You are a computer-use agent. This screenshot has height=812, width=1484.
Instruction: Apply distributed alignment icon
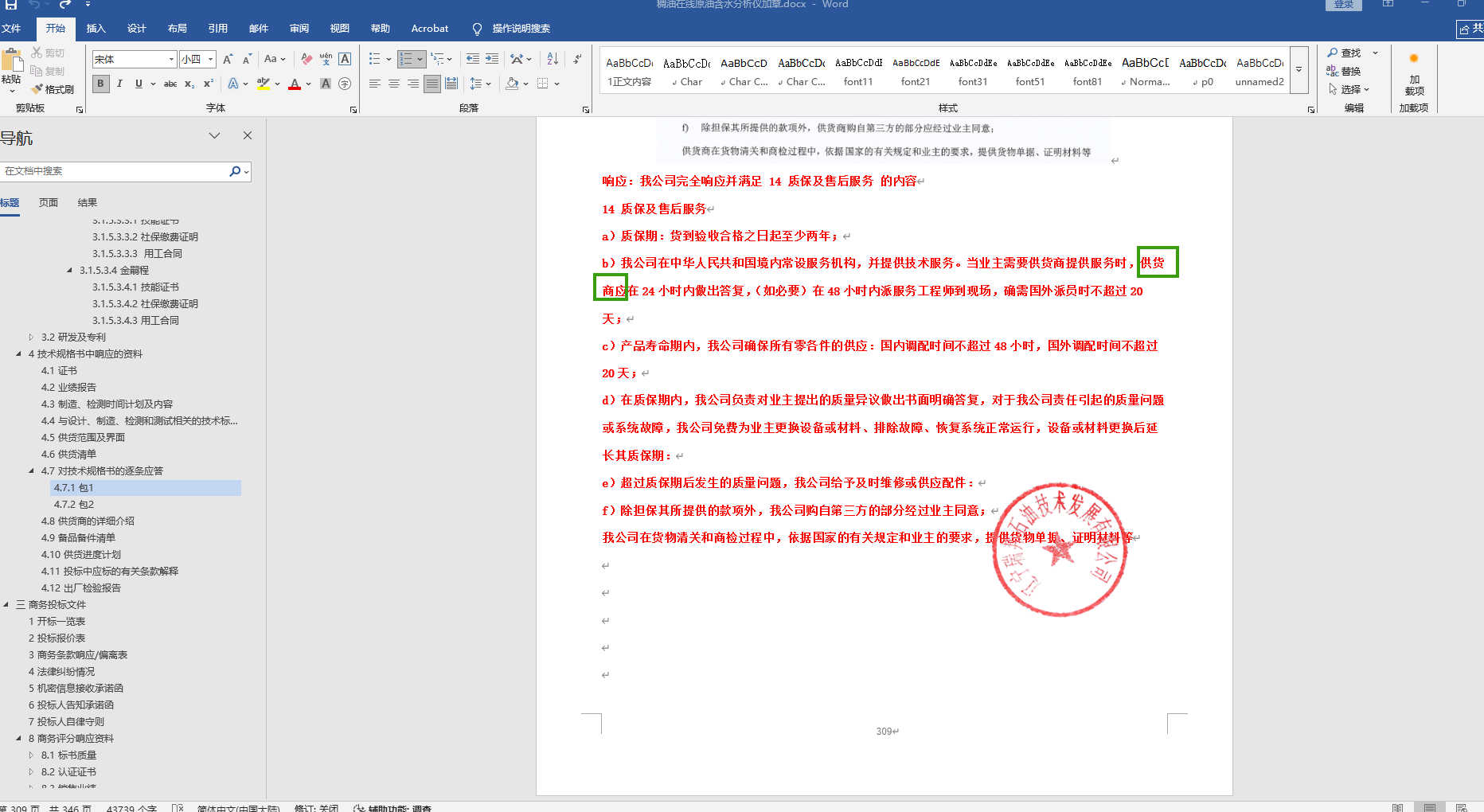[x=451, y=84]
